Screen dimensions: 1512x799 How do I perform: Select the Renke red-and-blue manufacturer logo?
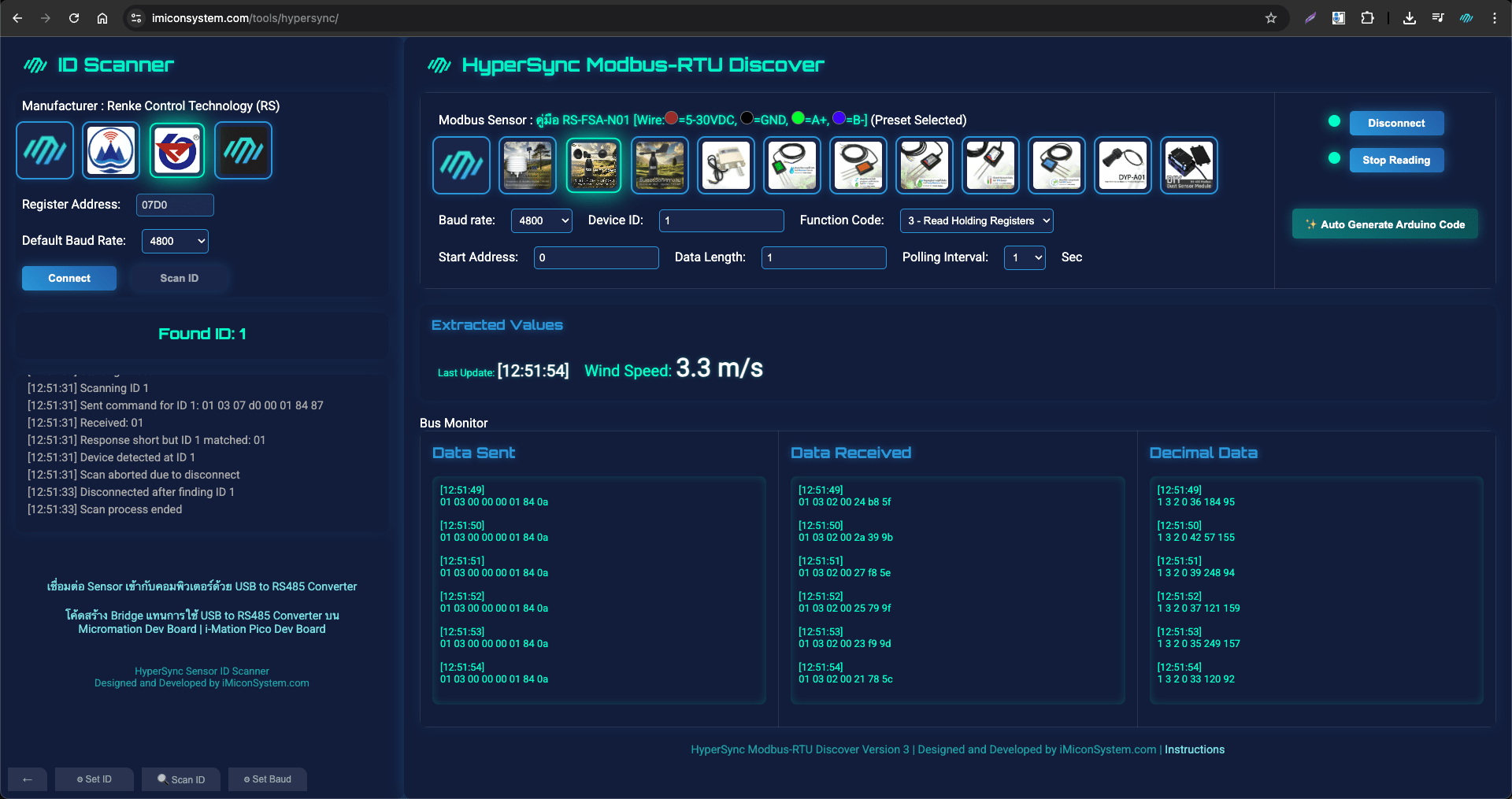click(177, 150)
